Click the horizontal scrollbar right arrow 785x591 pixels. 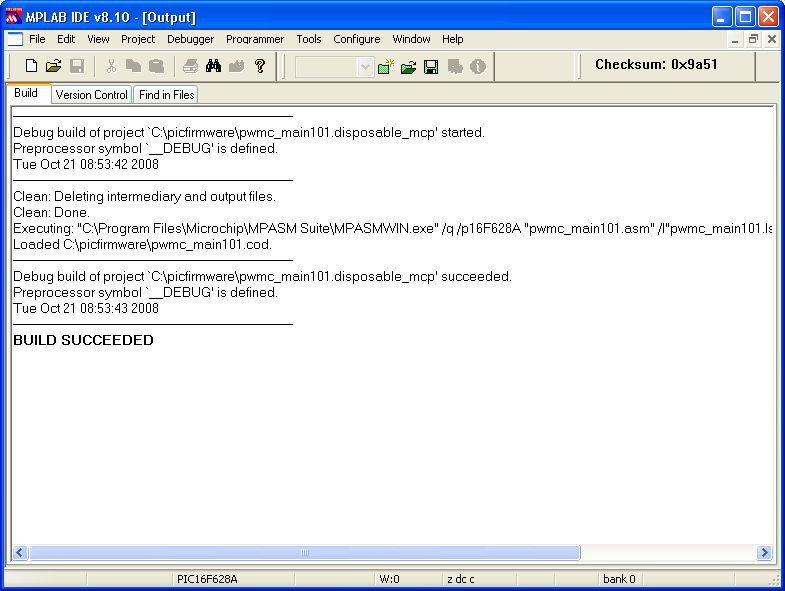[764, 552]
